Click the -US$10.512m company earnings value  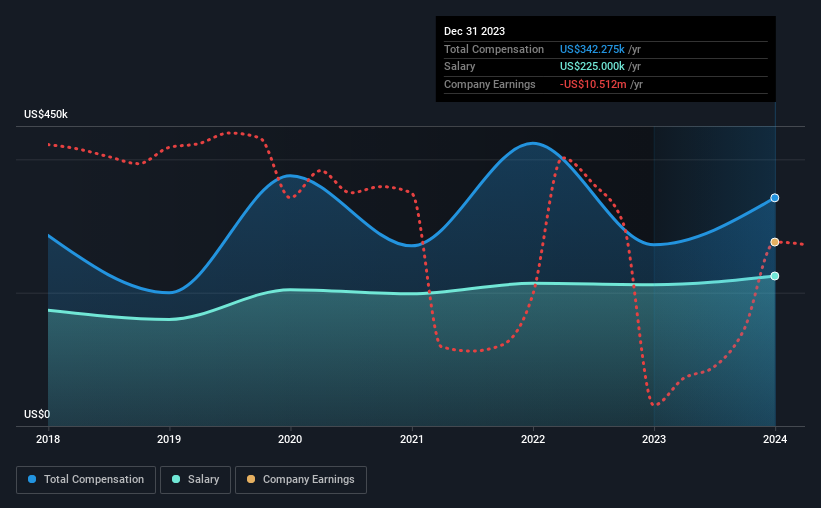click(x=593, y=84)
